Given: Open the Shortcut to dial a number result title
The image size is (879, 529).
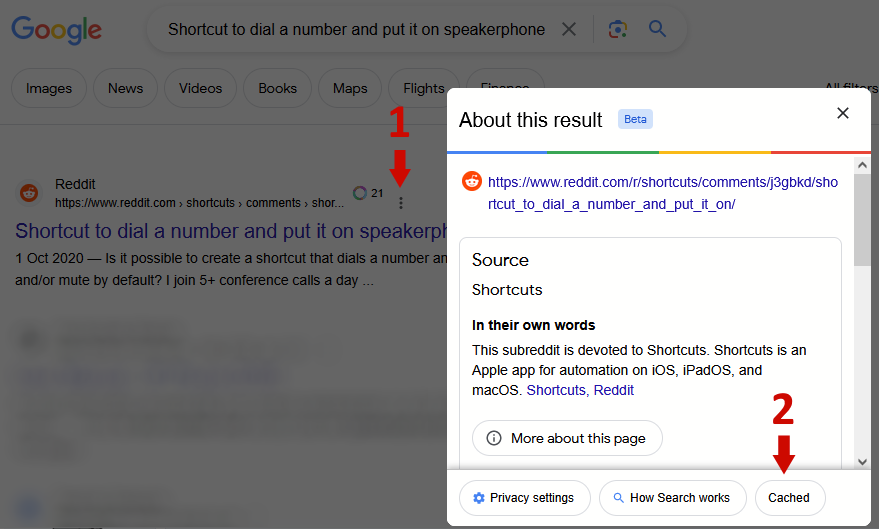Looking at the screenshot, I should pos(231,231).
